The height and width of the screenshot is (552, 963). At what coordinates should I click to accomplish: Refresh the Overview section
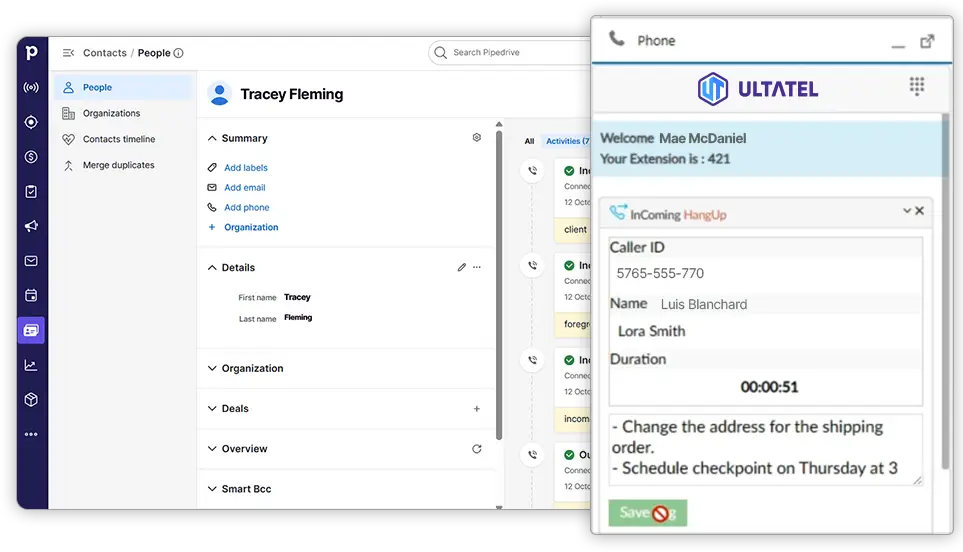[x=476, y=449]
